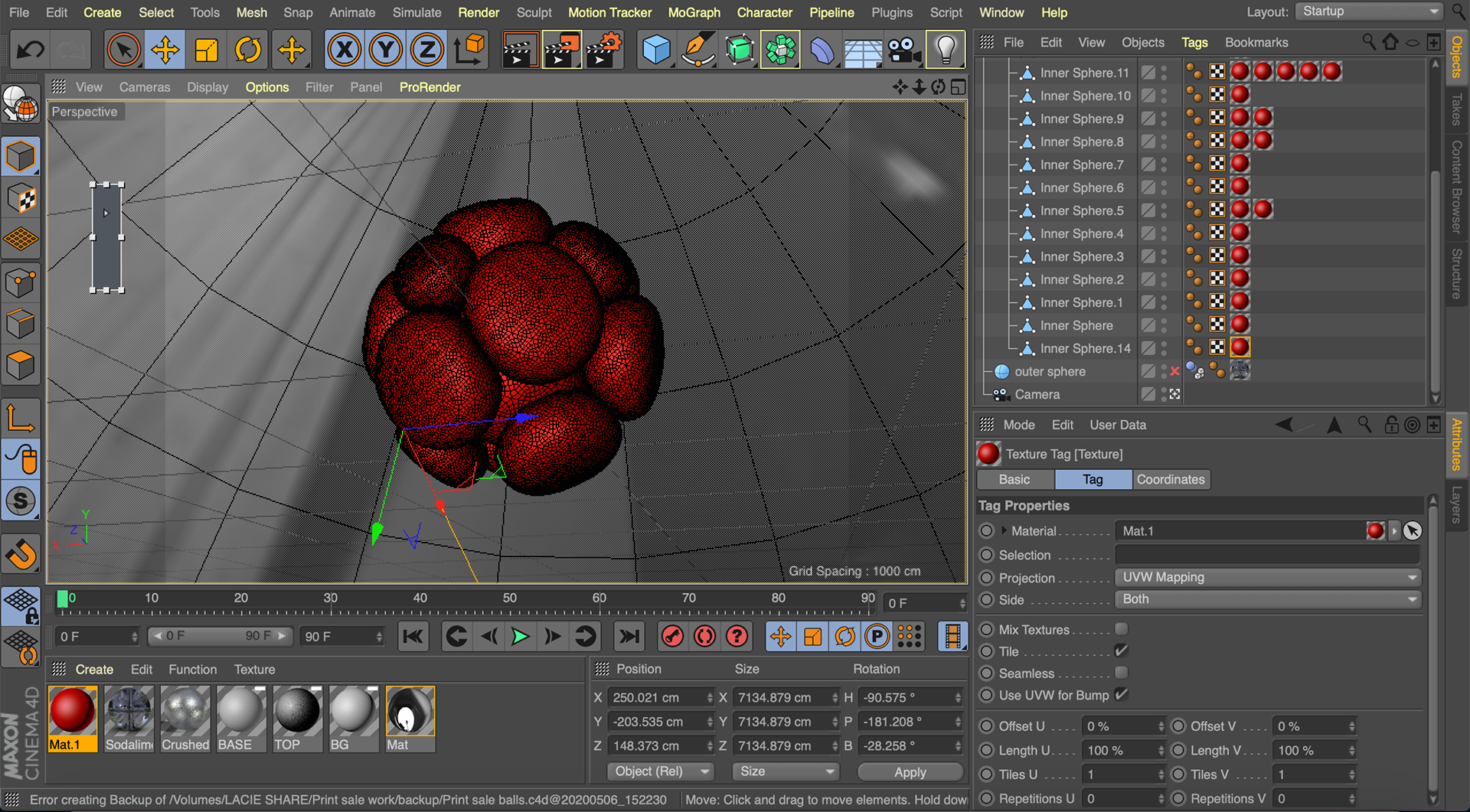The width and height of the screenshot is (1470, 812).
Task: Switch to the Coordinates tab
Action: (1170, 480)
